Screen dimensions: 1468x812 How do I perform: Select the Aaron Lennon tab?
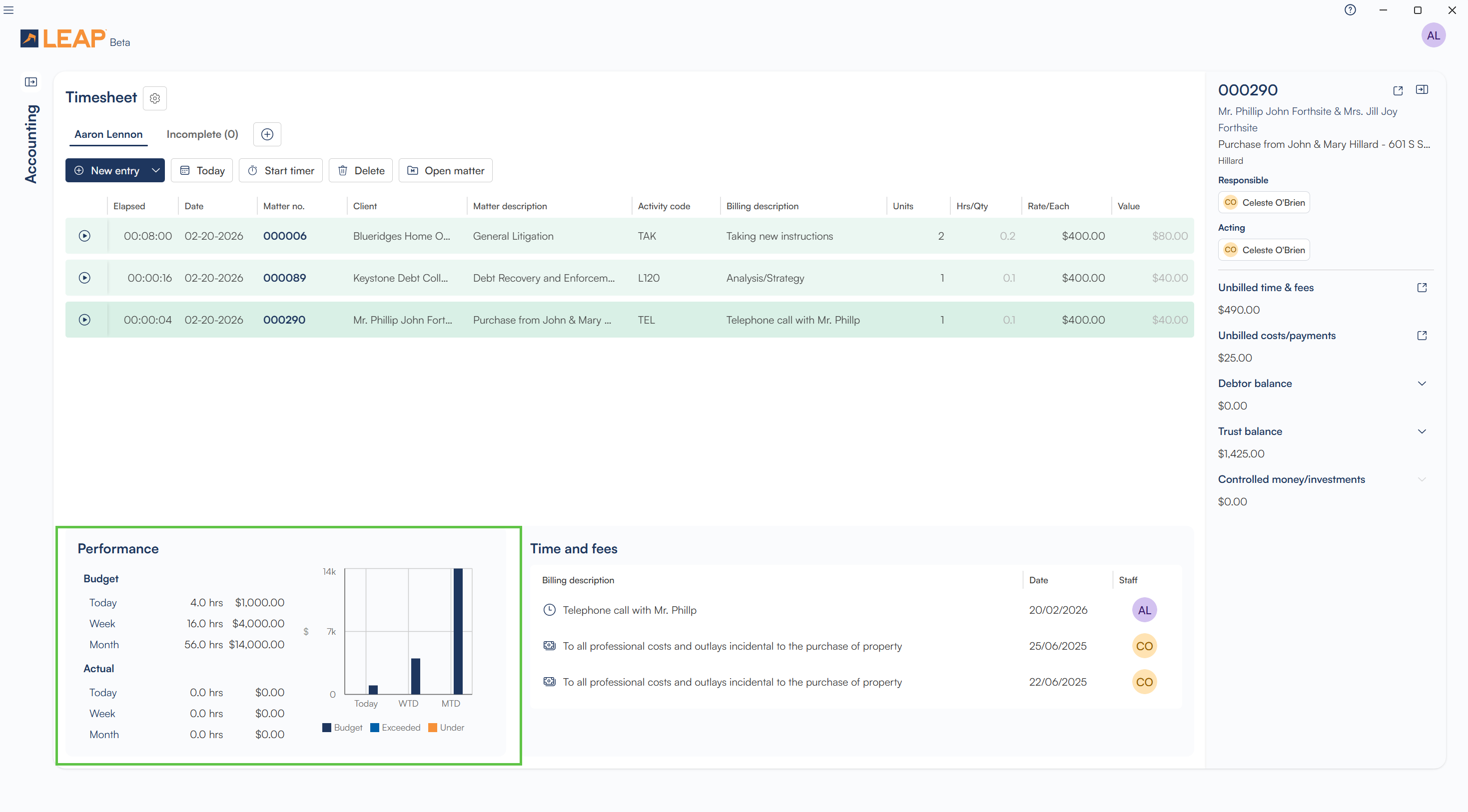click(108, 134)
